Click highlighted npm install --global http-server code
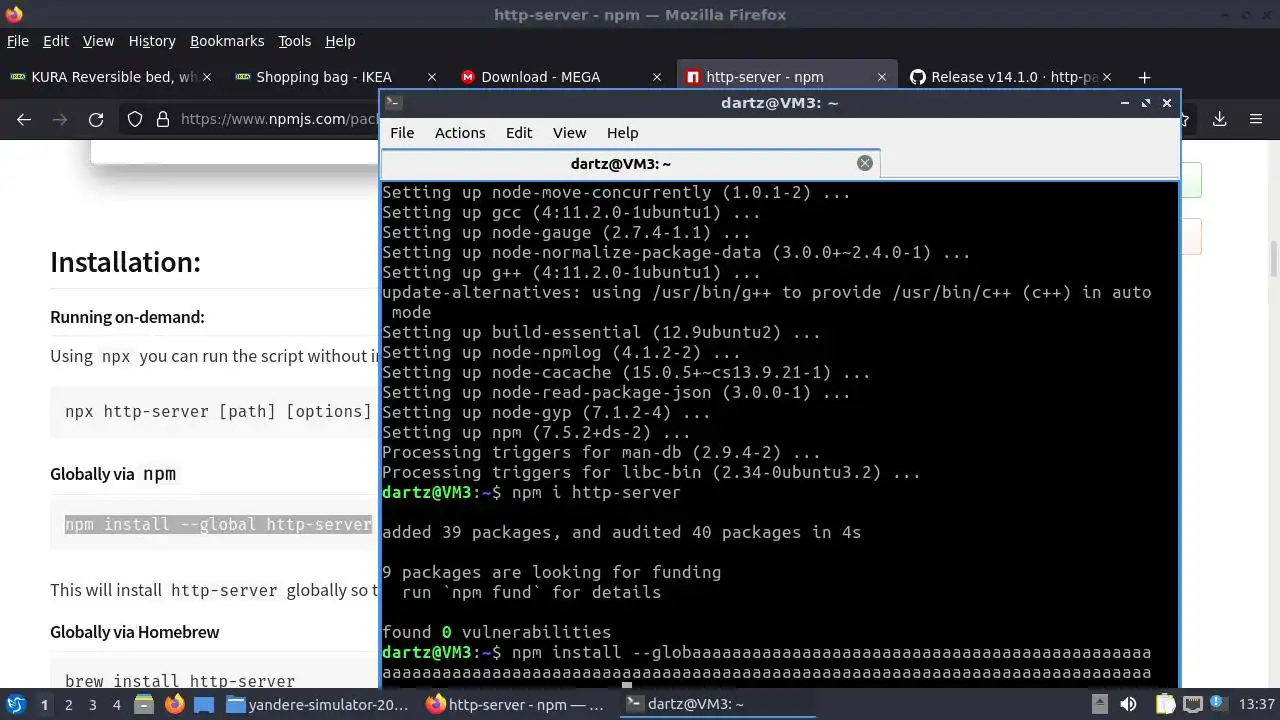This screenshot has height=720, width=1280. [218, 524]
